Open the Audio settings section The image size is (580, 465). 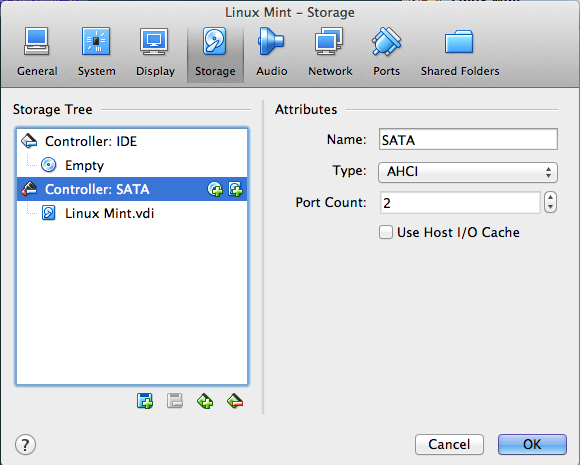(272, 52)
